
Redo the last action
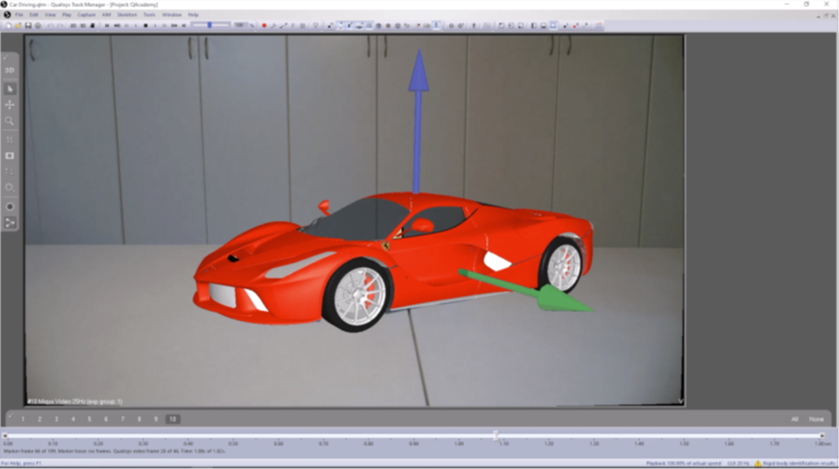pos(60,26)
